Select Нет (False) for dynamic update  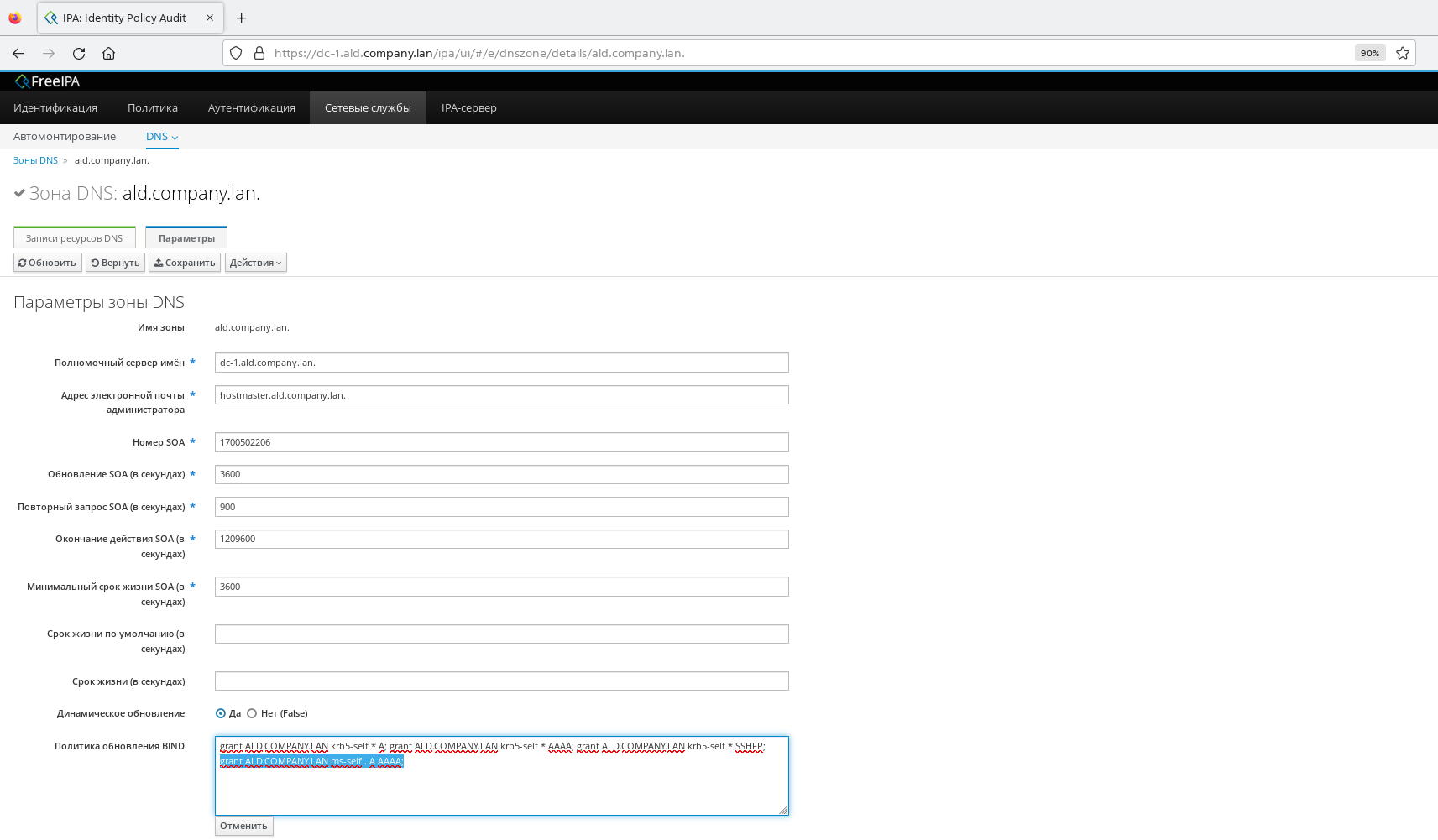(252, 713)
